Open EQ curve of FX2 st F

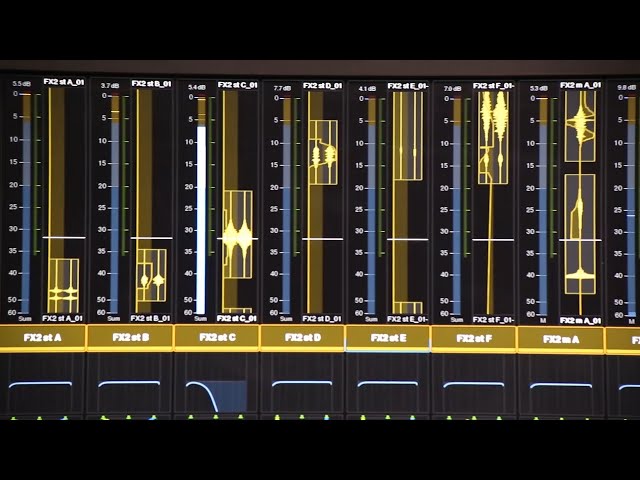(x=474, y=385)
